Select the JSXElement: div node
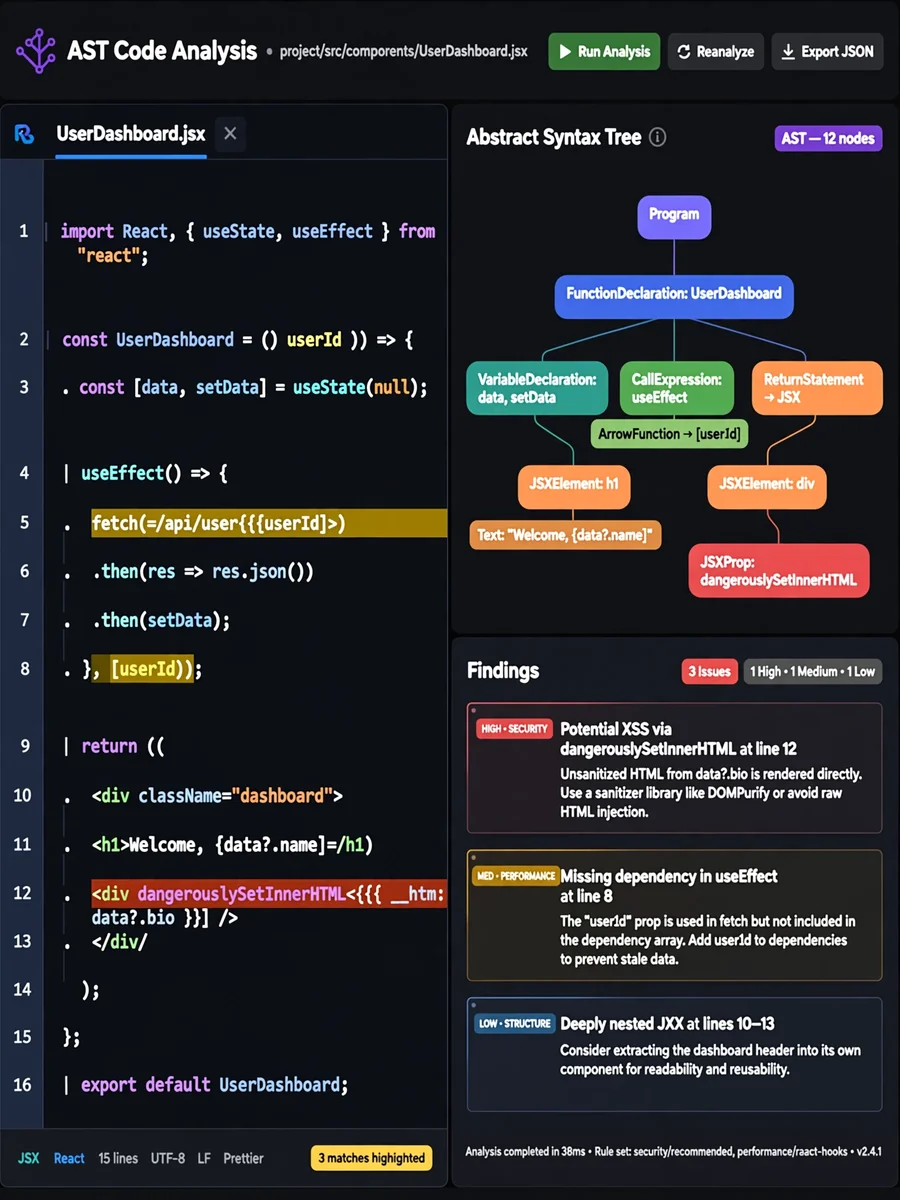Viewport: 900px width, 1200px height. (768, 485)
